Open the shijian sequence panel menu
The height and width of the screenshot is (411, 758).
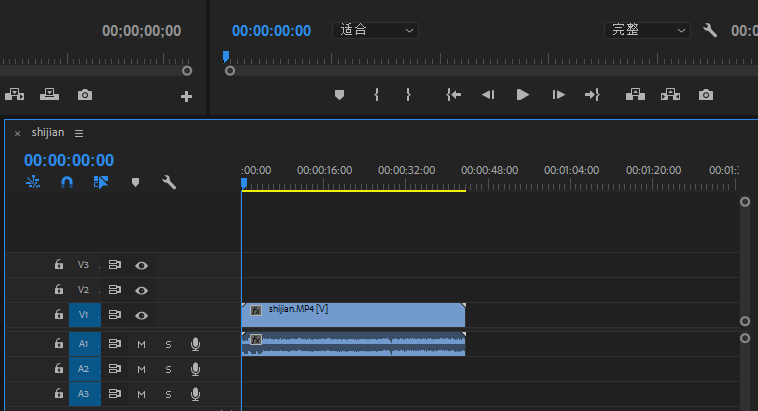(79, 133)
